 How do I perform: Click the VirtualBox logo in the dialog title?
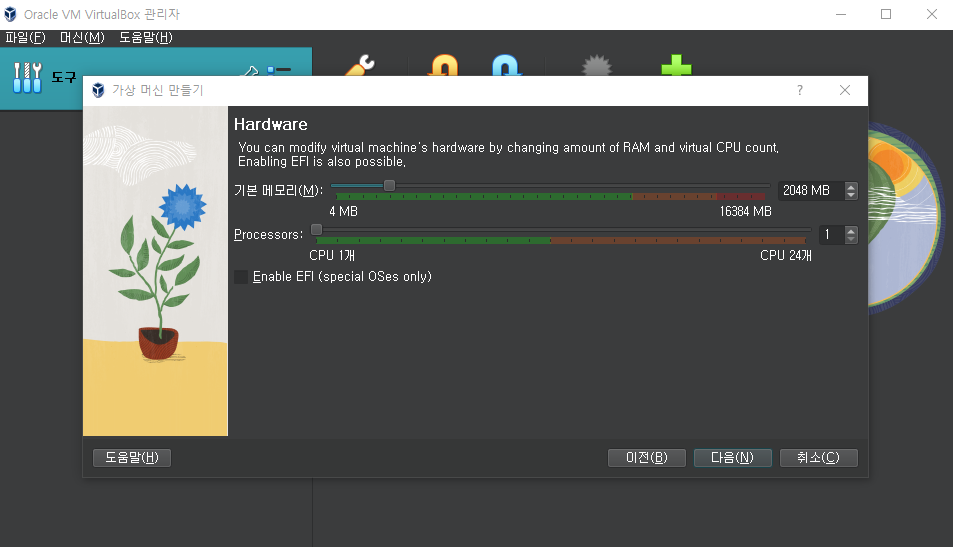coord(98,91)
